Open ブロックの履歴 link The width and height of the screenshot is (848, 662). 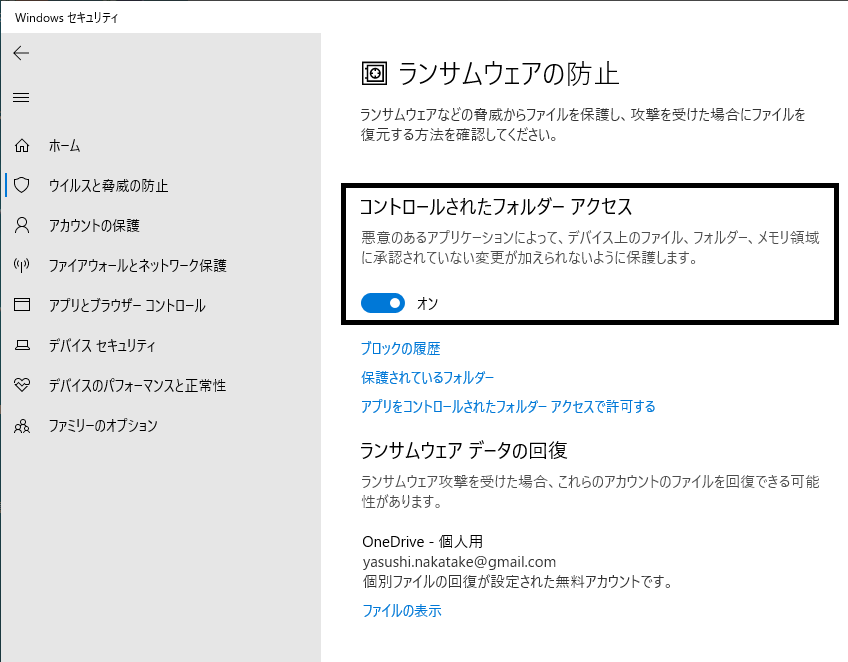point(401,348)
